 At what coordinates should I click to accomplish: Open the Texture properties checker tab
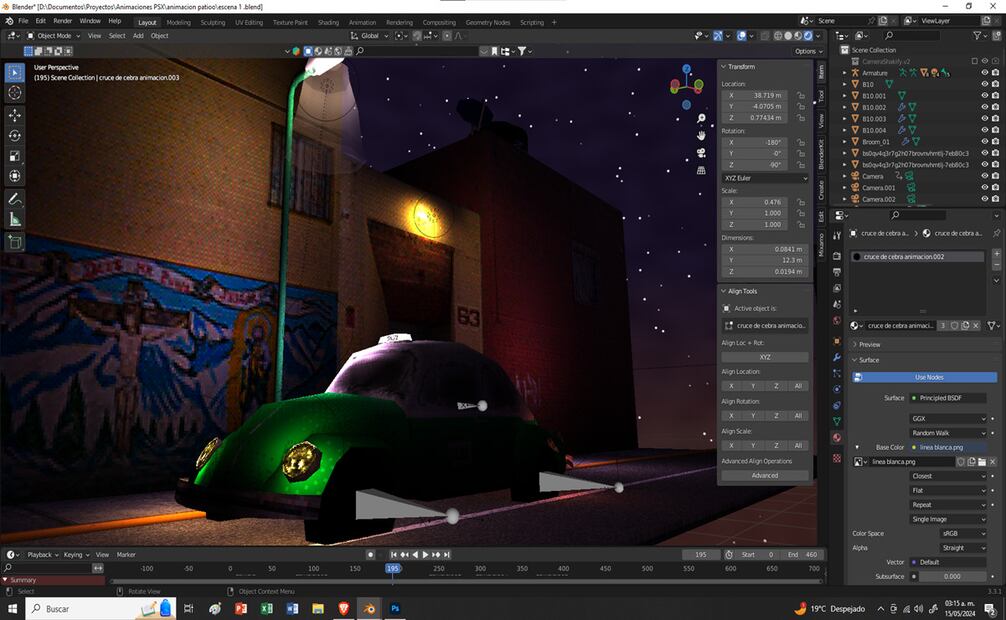(x=837, y=458)
